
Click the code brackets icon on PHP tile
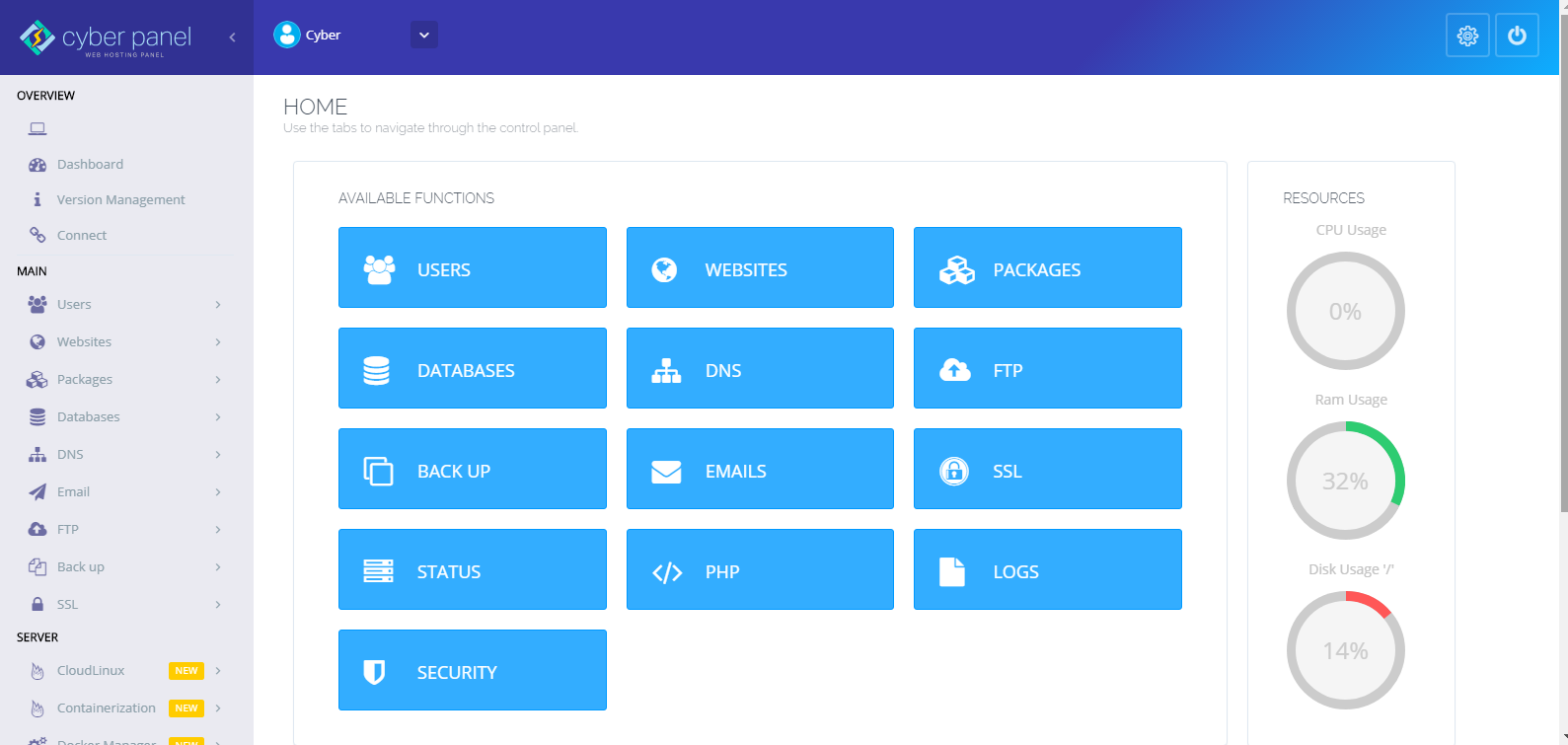point(667,572)
